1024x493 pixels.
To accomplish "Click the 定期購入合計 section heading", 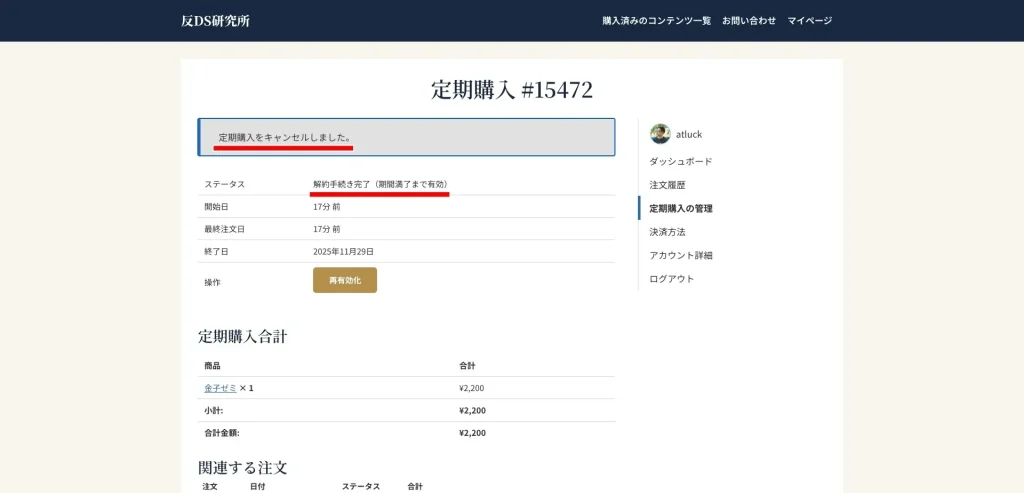I will (242, 336).
